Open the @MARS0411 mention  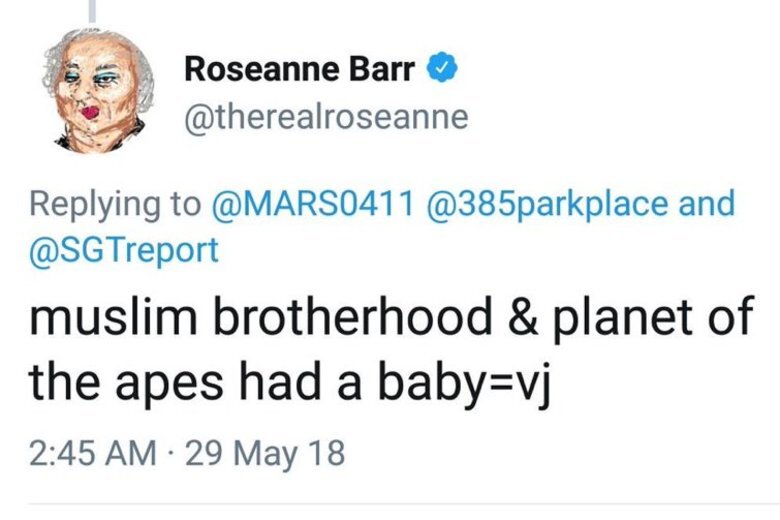pos(313,204)
